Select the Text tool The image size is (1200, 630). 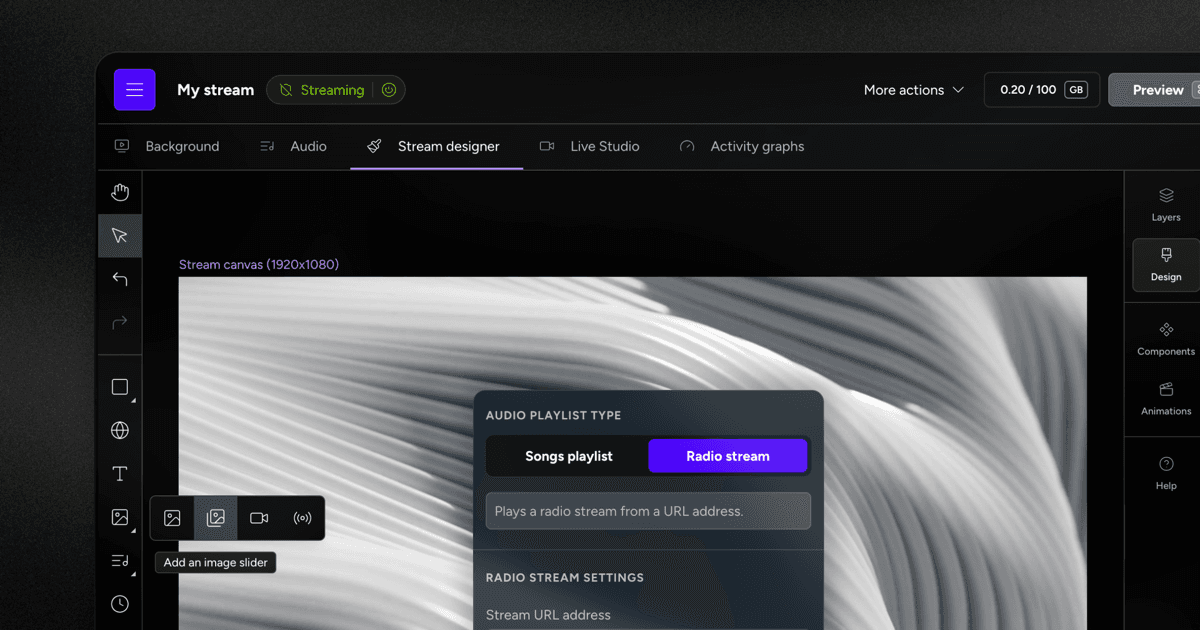tap(120, 474)
